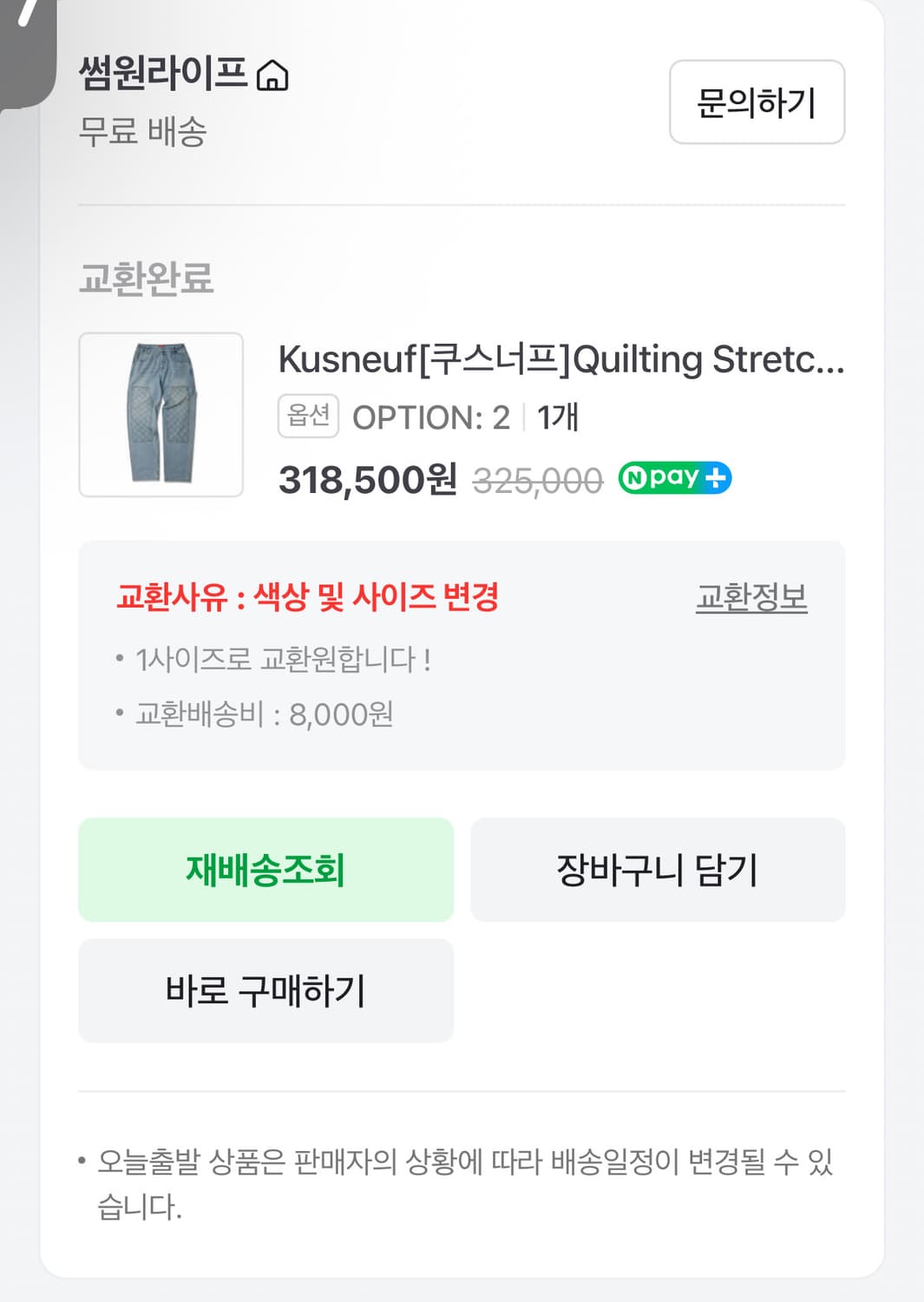The height and width of the screenshot is (1302, 924).
Task: Tap the 교환완료 status label
Action: click(x=146, y=279)
